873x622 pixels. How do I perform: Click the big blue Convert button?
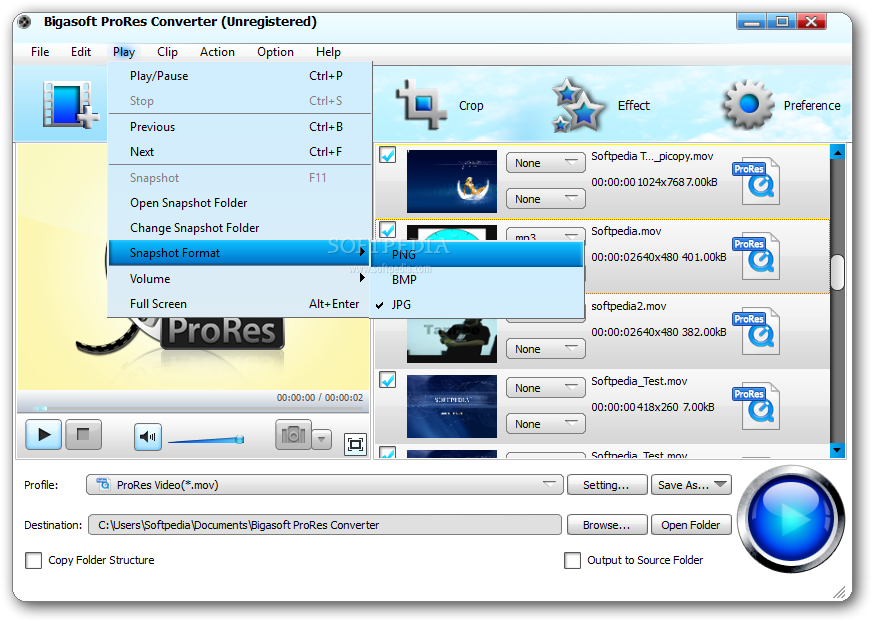(x=792, y=520)
